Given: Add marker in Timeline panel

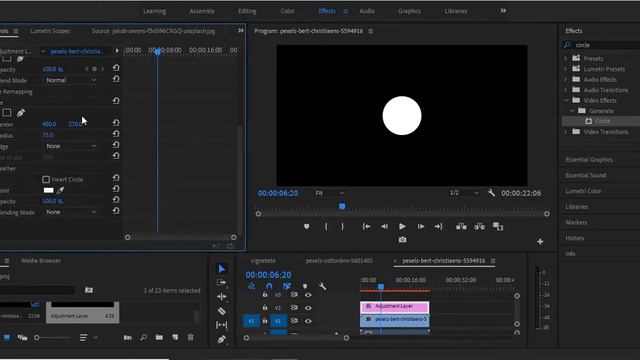Looking at the screenshot, I should click(x=305, y=286).
